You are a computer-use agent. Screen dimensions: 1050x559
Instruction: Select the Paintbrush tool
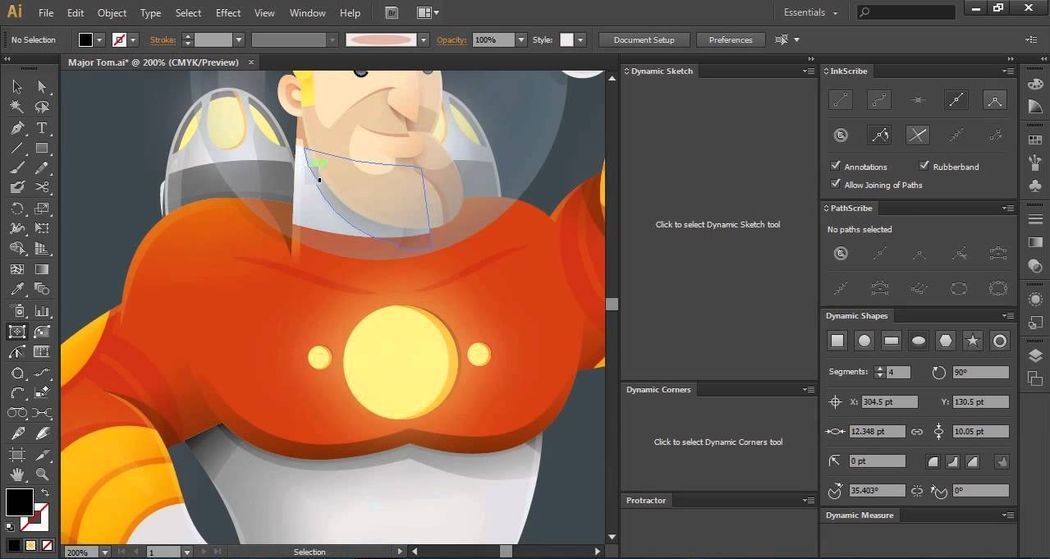(x=17, y=168)
